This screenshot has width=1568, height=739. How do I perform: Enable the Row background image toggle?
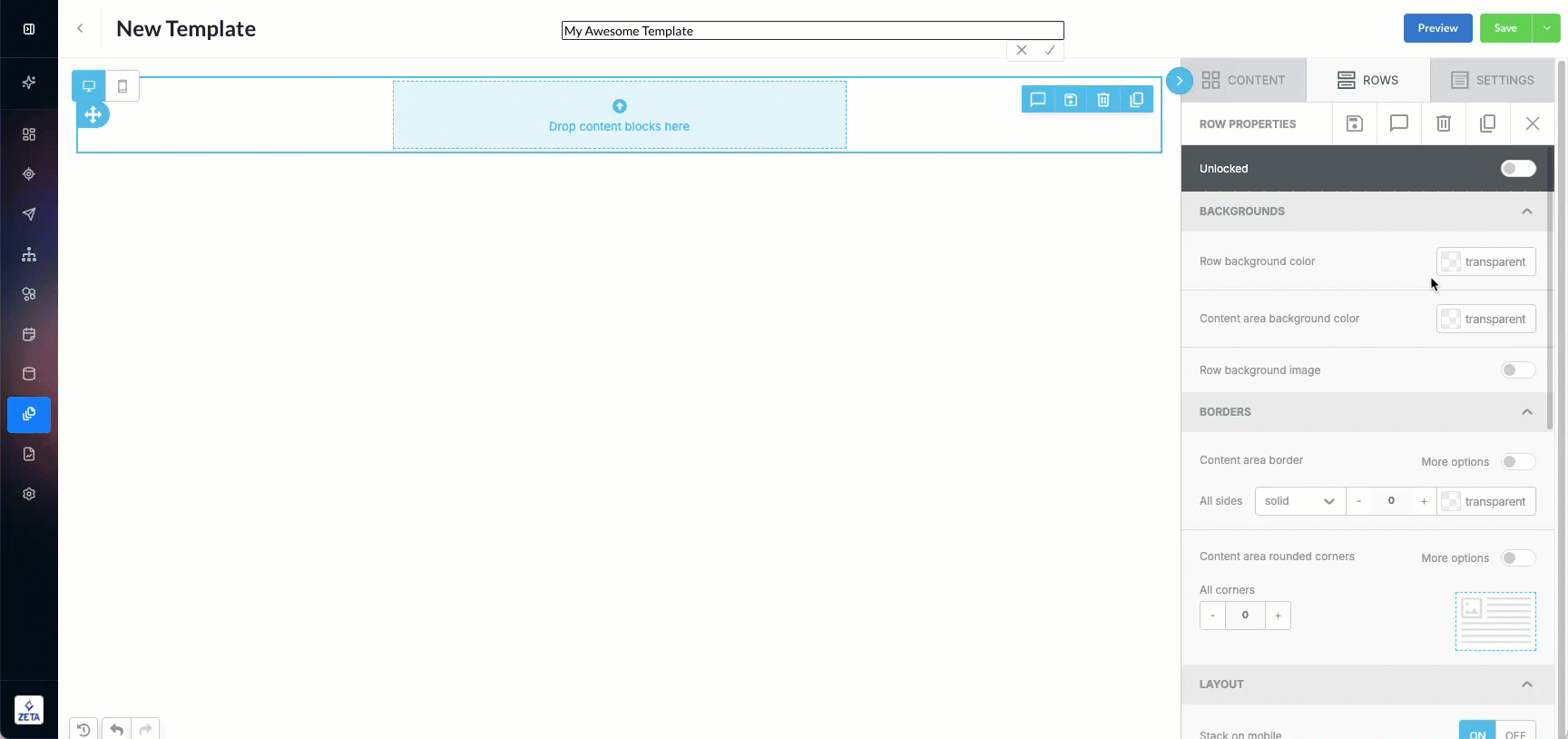(1517, 370)
